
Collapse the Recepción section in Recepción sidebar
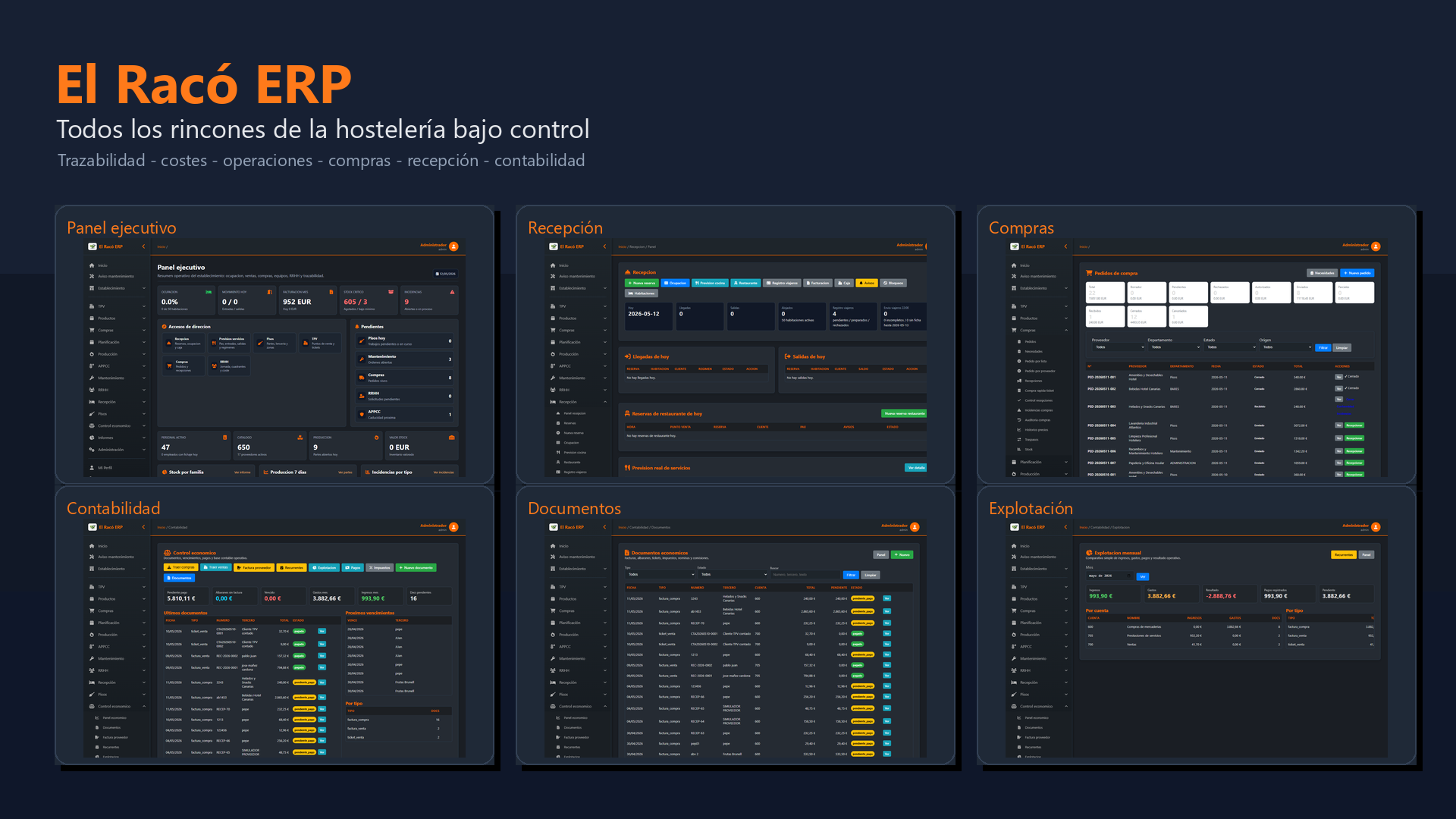click(x=579, y=402)
